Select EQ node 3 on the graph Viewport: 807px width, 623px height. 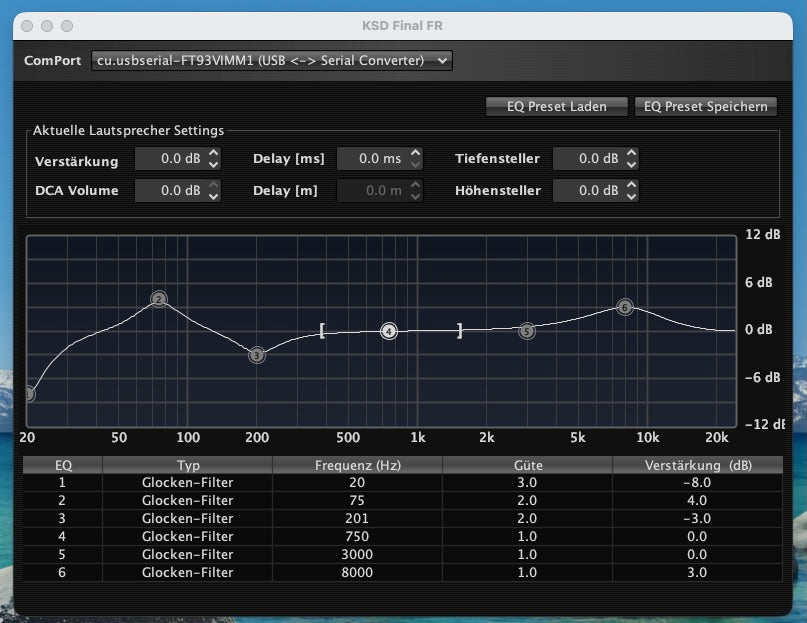point(257,355)
